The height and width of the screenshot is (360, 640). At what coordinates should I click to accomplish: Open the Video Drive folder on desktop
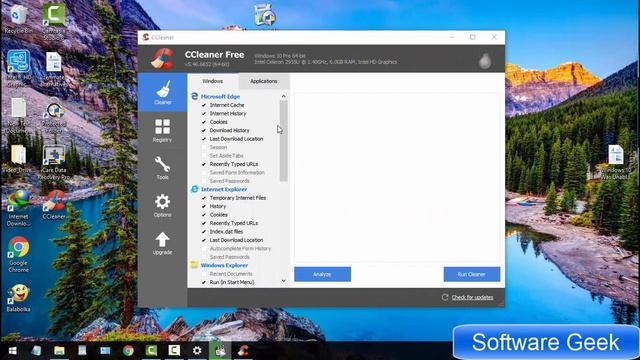[18, 158]
